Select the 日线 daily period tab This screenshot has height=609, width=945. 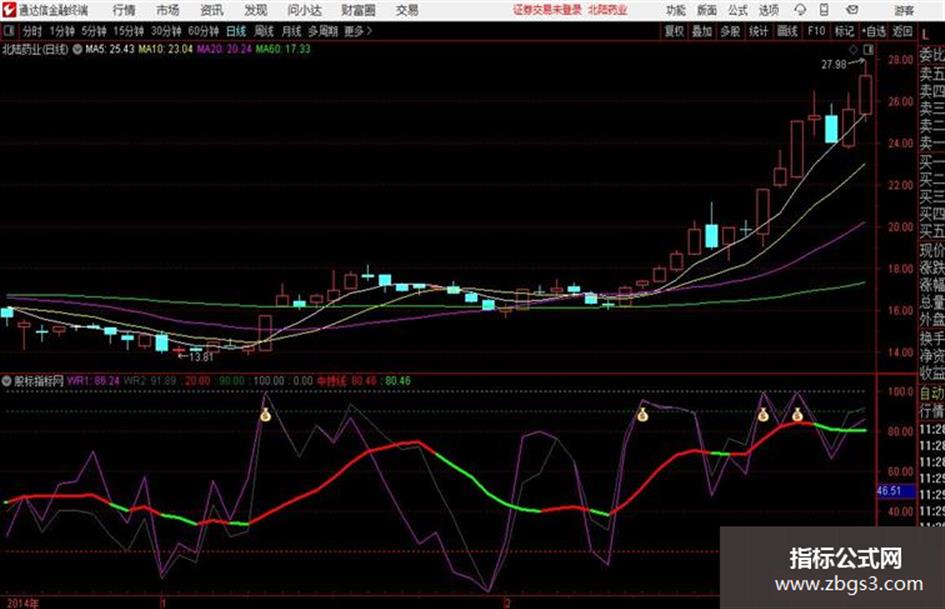236,31
